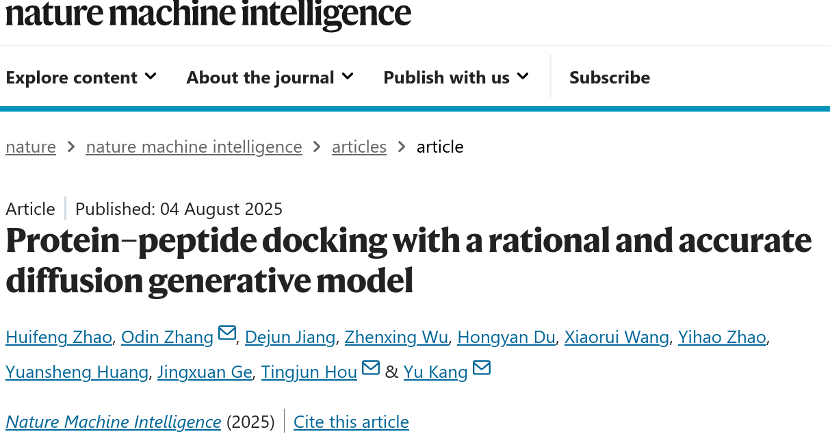Navigate to the articles breadcrumb
The image size is (830, 448).
(x=359, y=147)
